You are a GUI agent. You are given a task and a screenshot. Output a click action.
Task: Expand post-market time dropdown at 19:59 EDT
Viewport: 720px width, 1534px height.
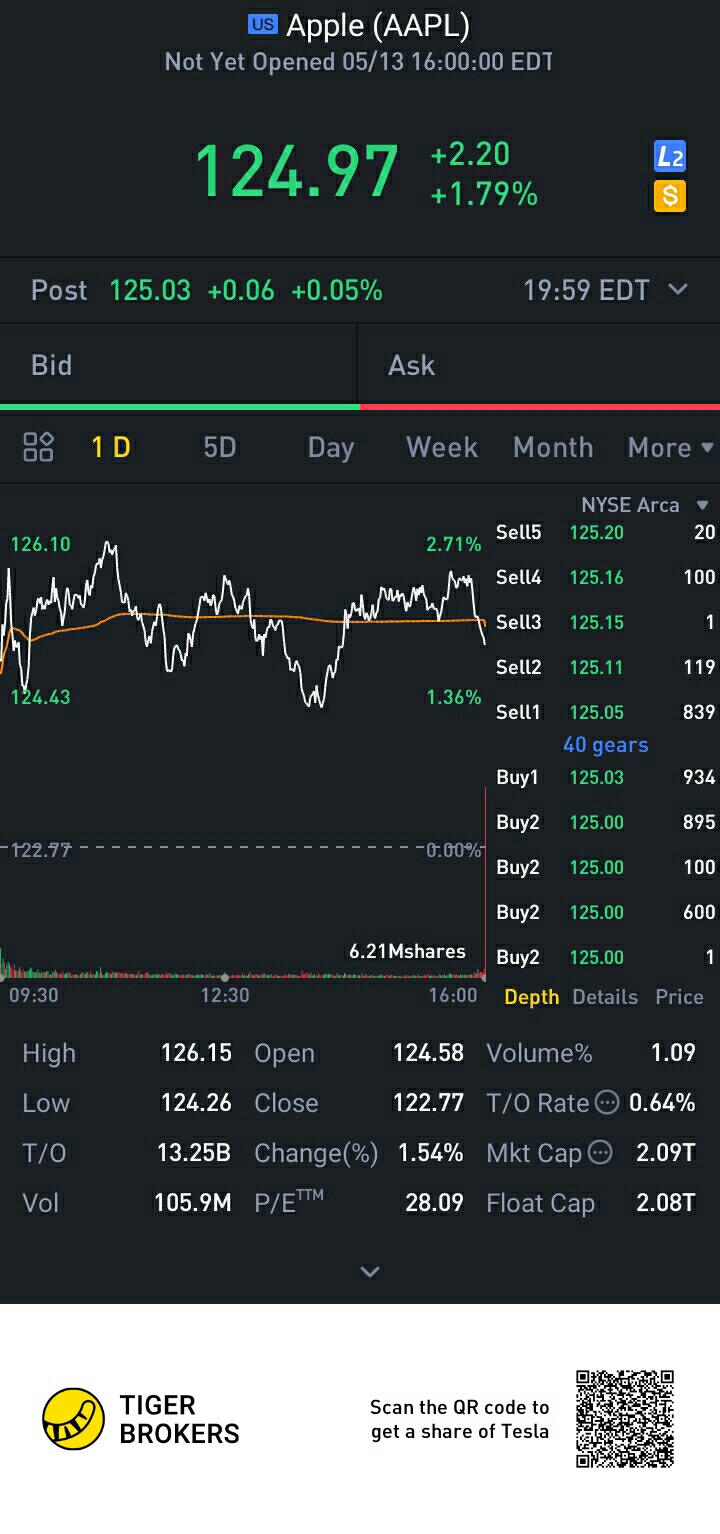point(678,290)
